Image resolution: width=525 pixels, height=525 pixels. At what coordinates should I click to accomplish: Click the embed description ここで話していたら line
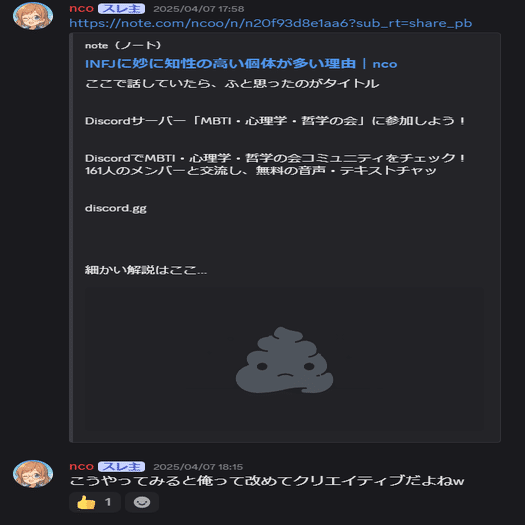pyautogui.click(x=232, y=83)
